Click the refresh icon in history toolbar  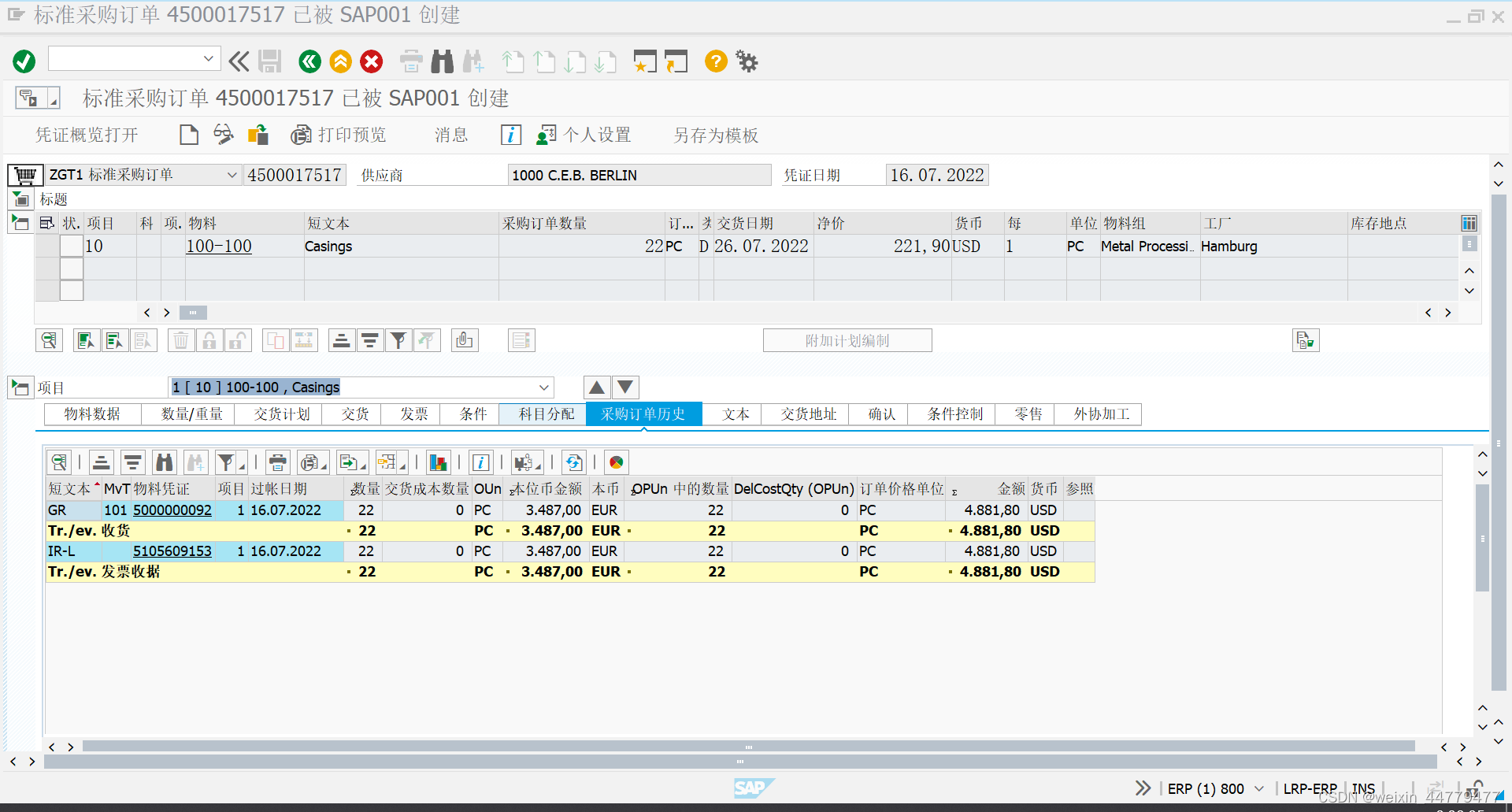point(574,462)
